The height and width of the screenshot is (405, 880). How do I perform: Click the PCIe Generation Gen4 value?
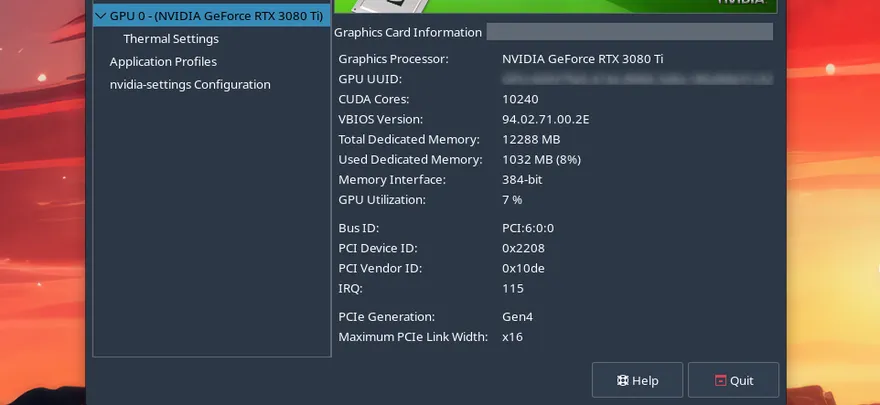pyautogui.click(x=518, y=317)
